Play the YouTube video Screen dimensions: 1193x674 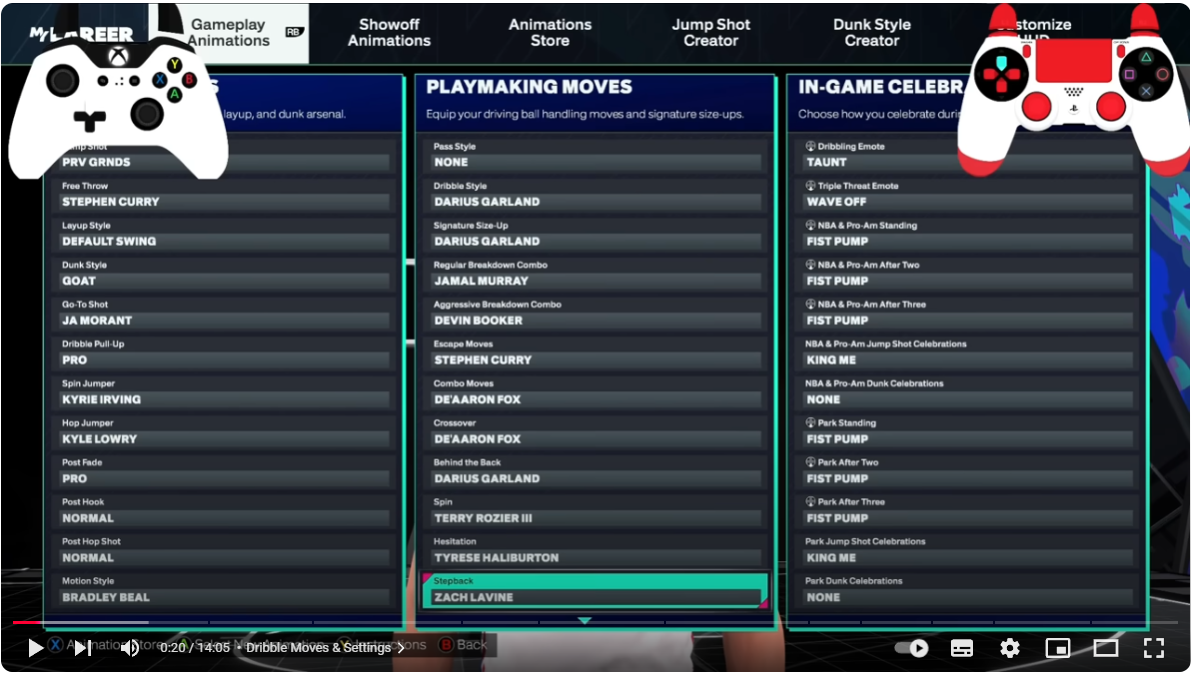35,648
